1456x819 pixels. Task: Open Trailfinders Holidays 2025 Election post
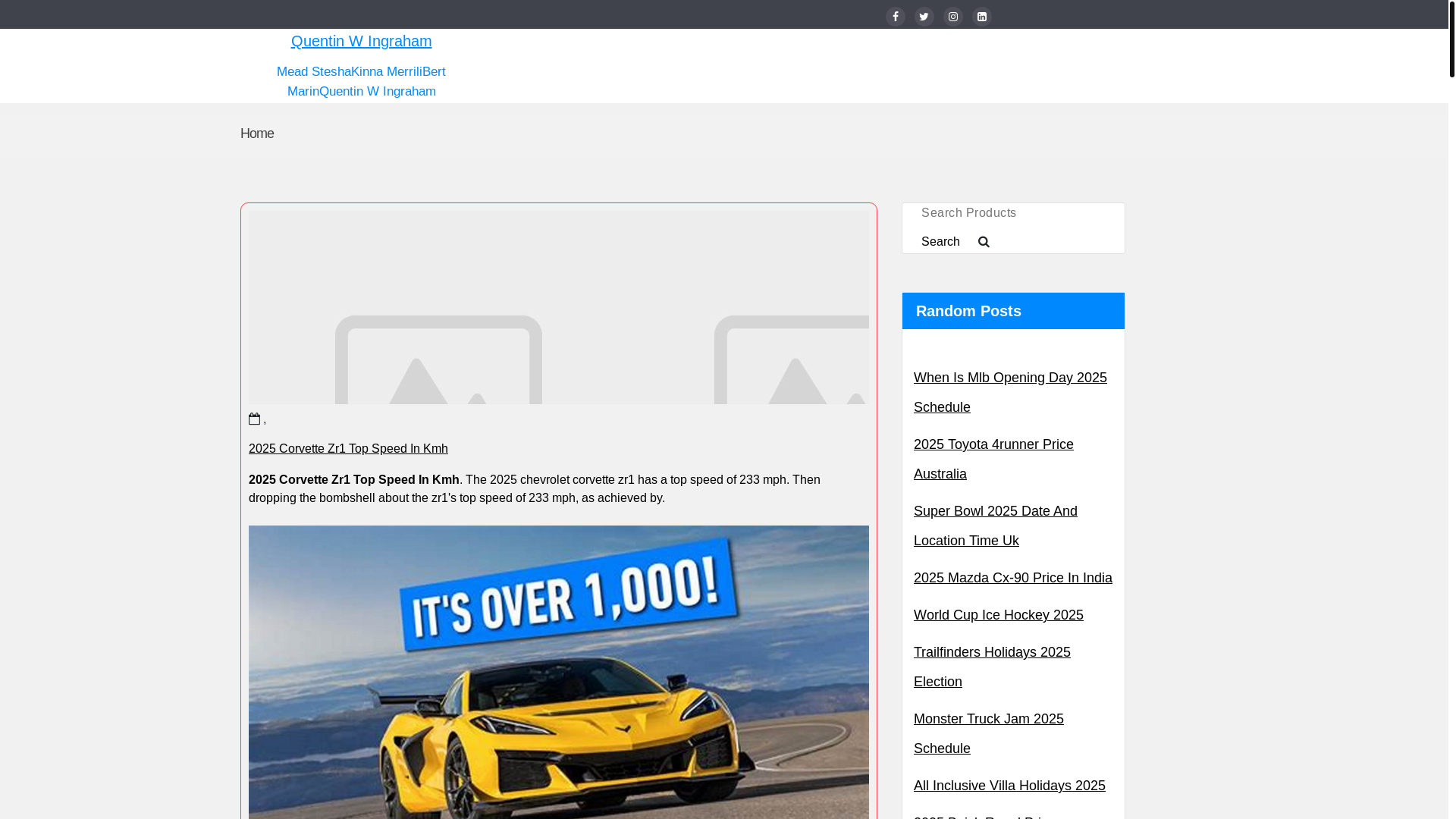pos(992,667)
